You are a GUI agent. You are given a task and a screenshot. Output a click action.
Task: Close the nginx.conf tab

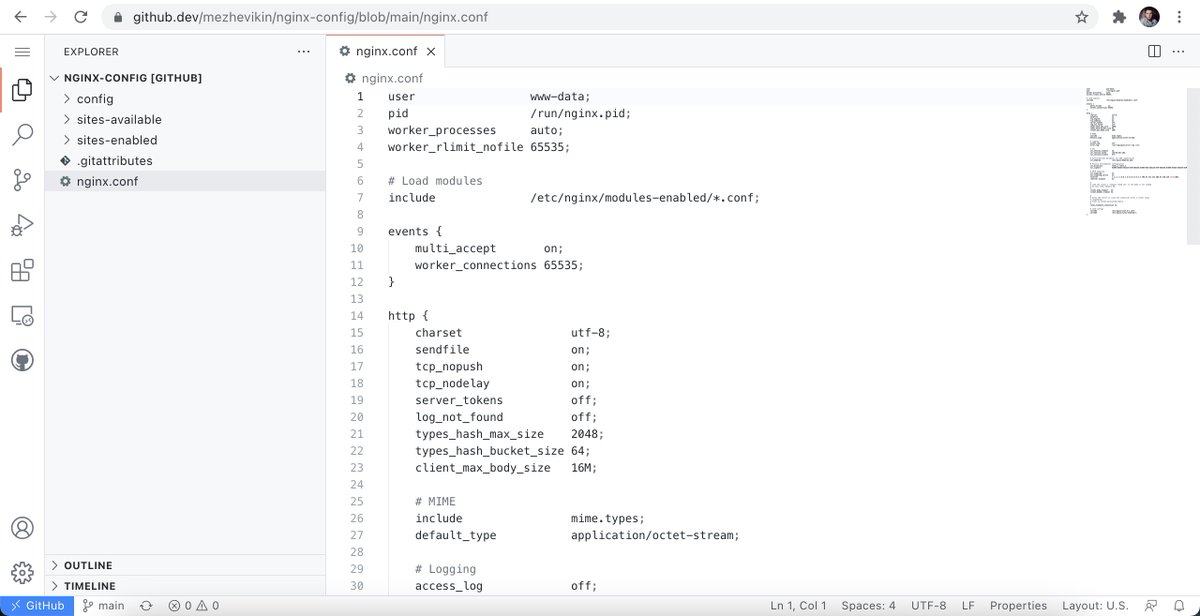(431, 51)
